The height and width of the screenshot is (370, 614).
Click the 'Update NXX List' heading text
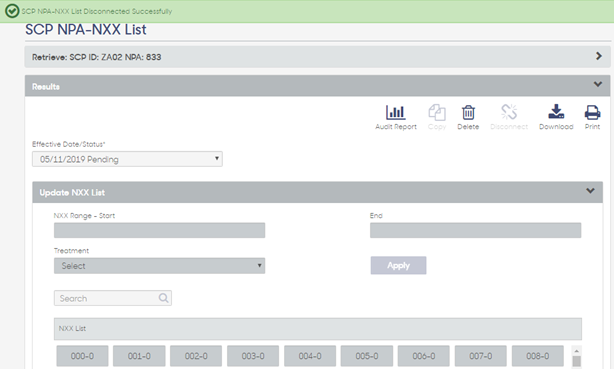[72, 193]
